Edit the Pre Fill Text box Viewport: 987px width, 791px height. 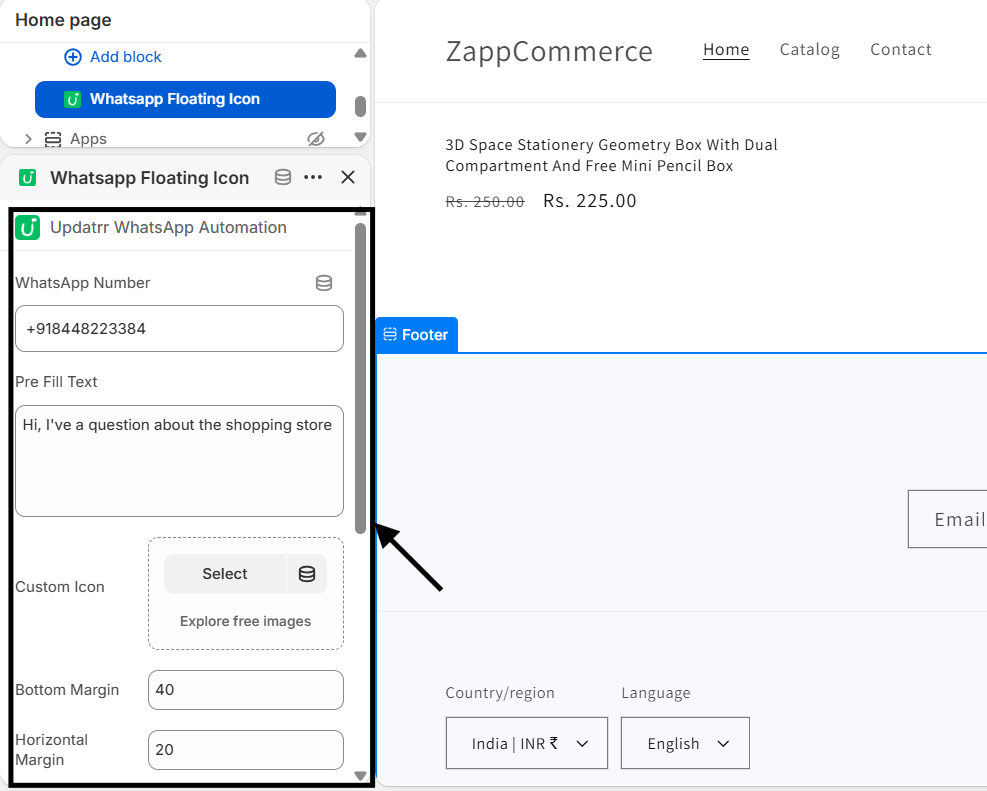click(179, 460)
